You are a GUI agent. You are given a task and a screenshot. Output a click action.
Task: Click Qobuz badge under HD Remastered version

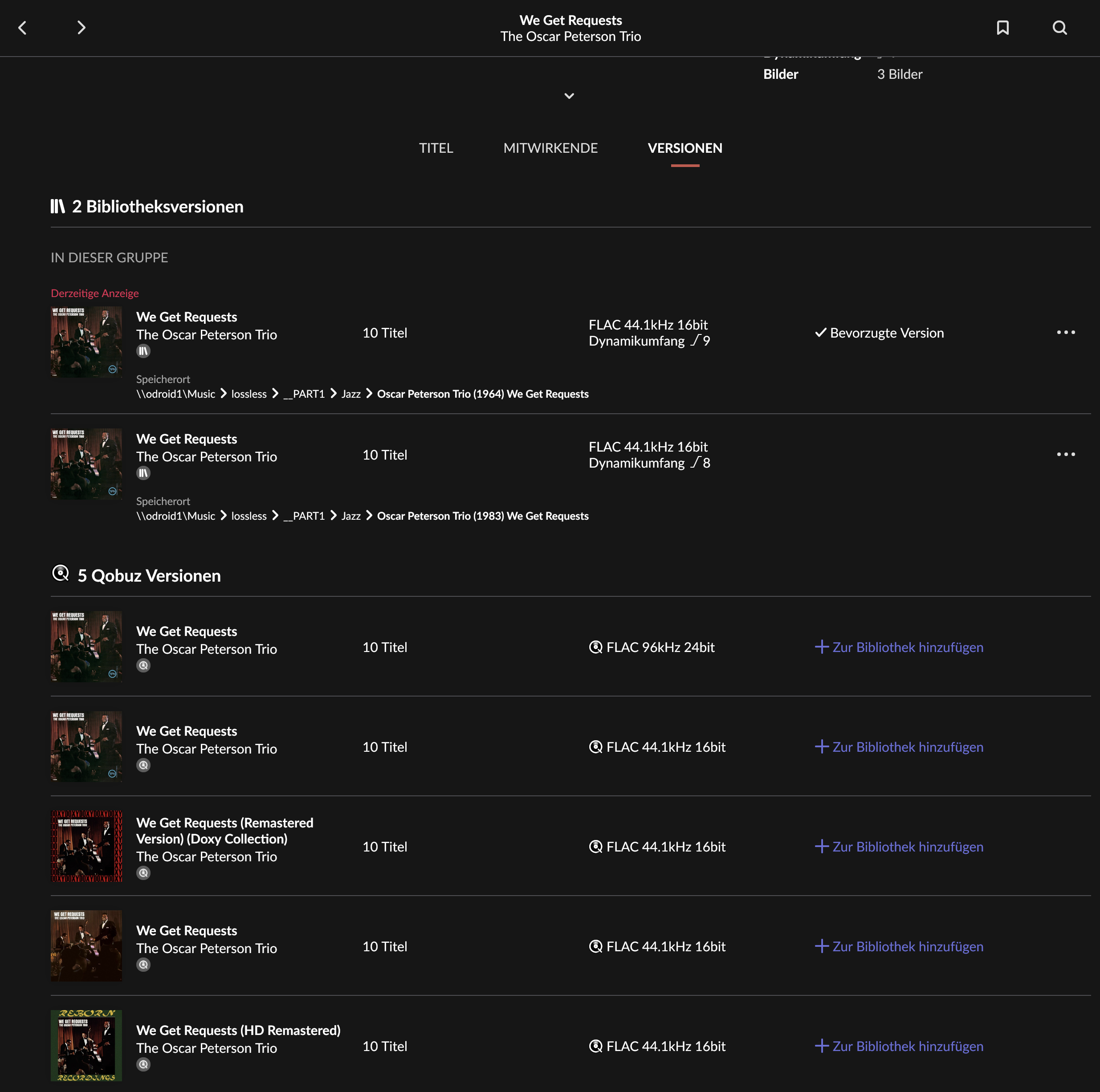click(x=143, y=1065)
